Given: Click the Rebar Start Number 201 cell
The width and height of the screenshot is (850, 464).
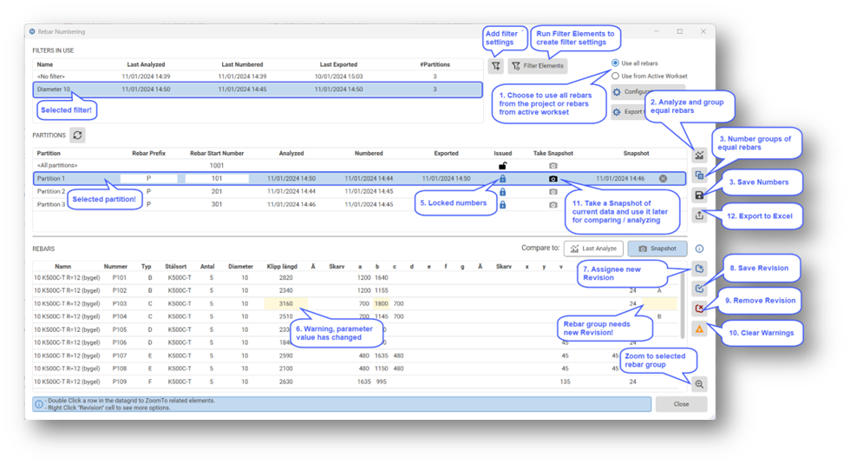Looking at the screenshot, I should point(217,191).
